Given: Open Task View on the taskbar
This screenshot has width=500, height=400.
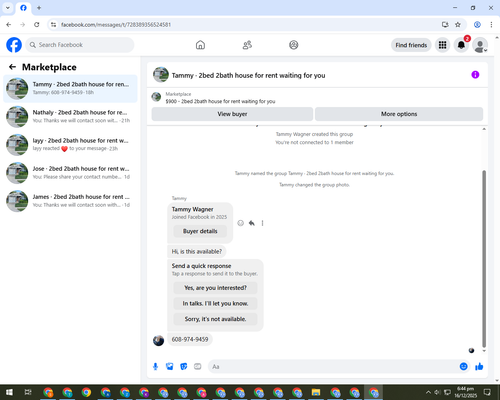Looking at the screenshot, I should pos(28,392).
